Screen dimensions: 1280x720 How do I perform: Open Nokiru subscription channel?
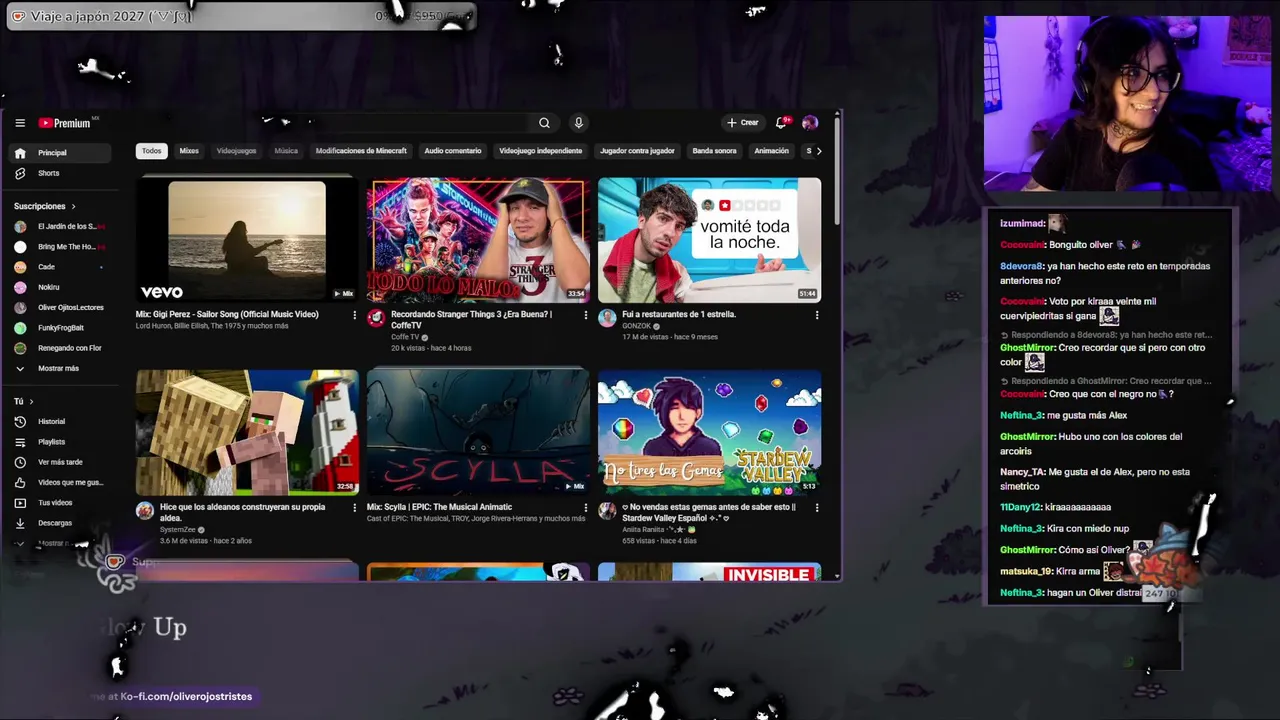tap(62, 287)
